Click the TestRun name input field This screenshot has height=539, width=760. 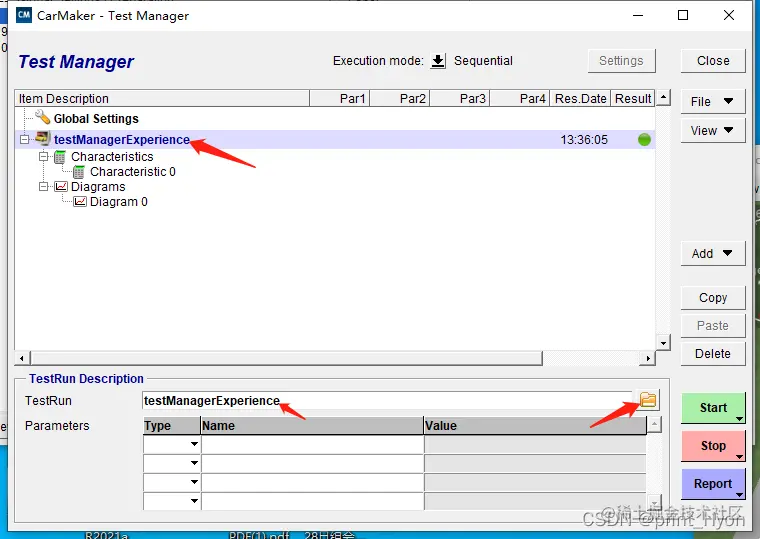387,400
